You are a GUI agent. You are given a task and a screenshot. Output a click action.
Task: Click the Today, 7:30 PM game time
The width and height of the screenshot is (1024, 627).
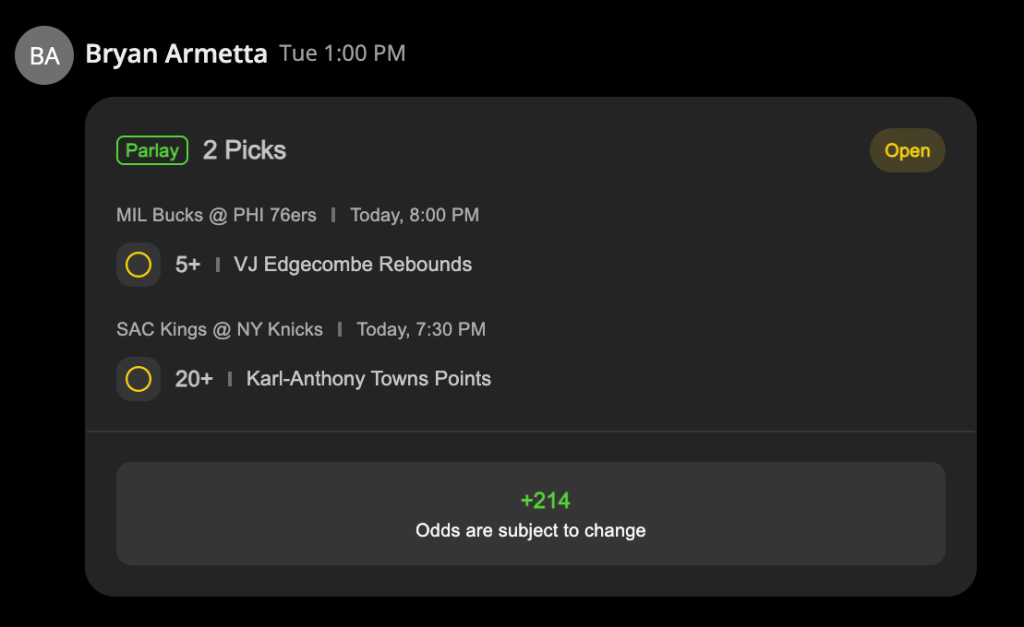point(421,329)
